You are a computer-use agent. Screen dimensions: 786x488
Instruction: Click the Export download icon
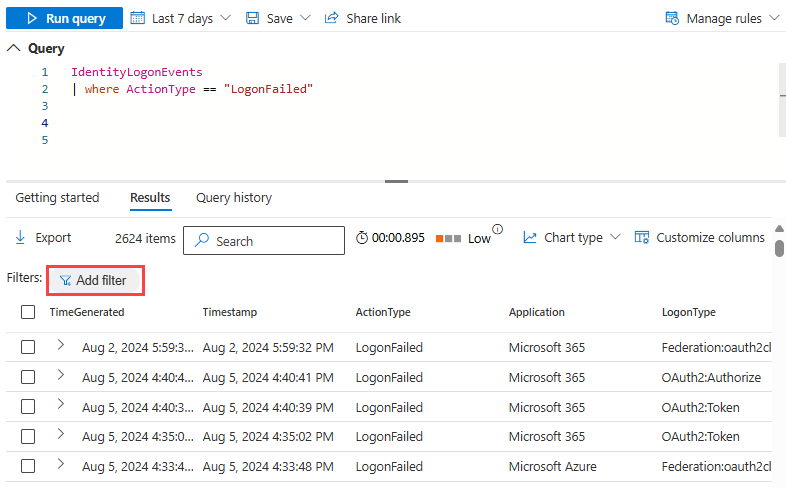pos(20,238)
